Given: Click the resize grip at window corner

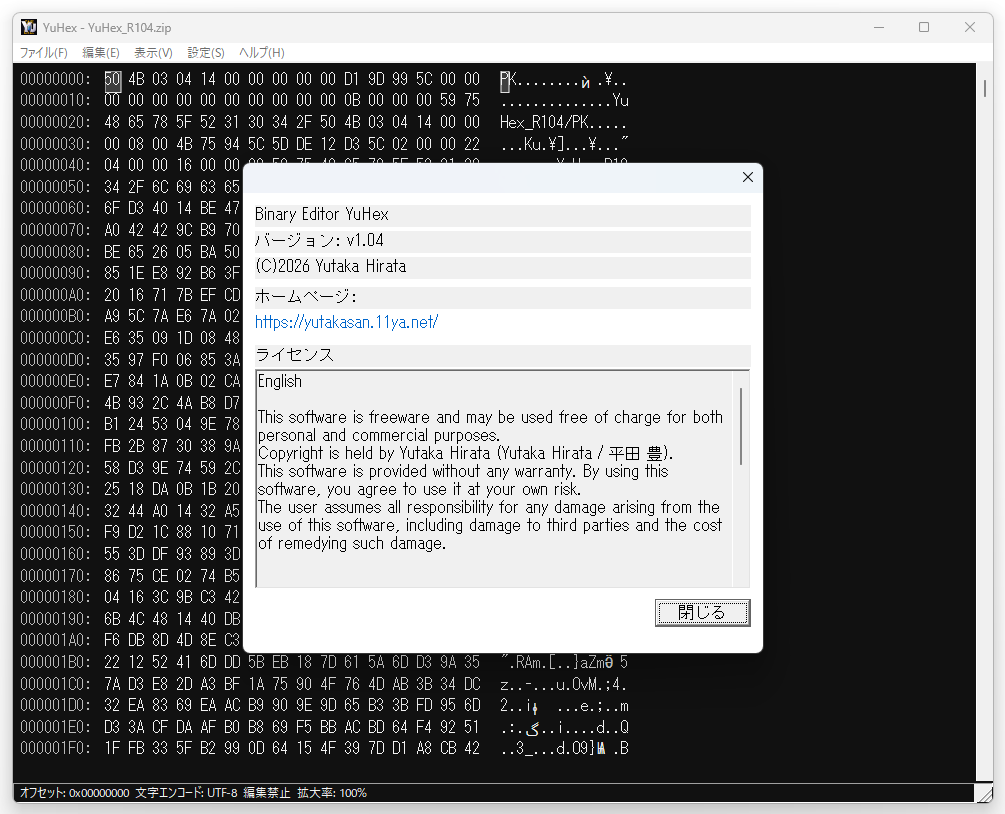Looking at the screenshot, I should click(x=984, y=793).
